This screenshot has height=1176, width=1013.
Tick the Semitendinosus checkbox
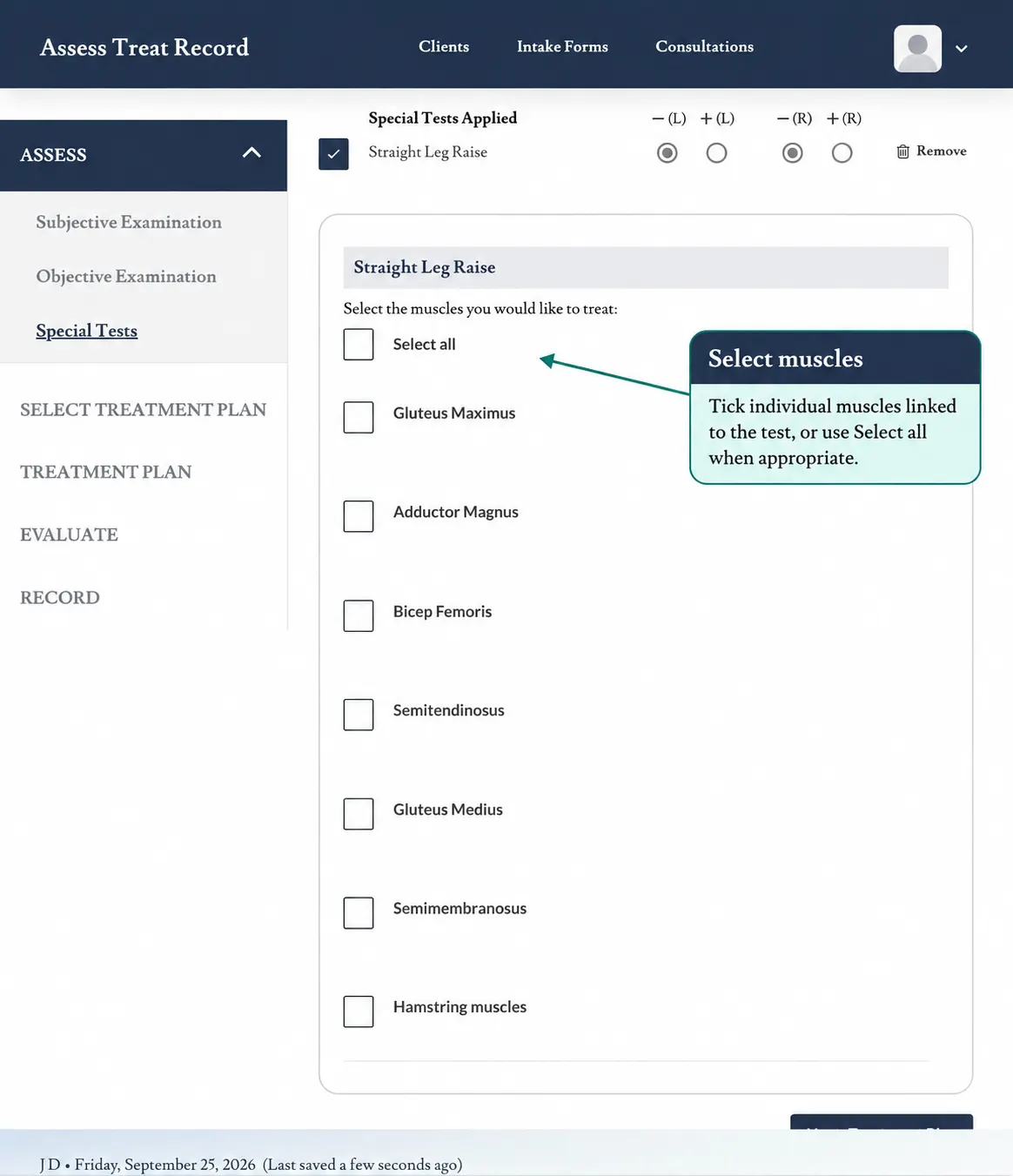pos(359,715)
